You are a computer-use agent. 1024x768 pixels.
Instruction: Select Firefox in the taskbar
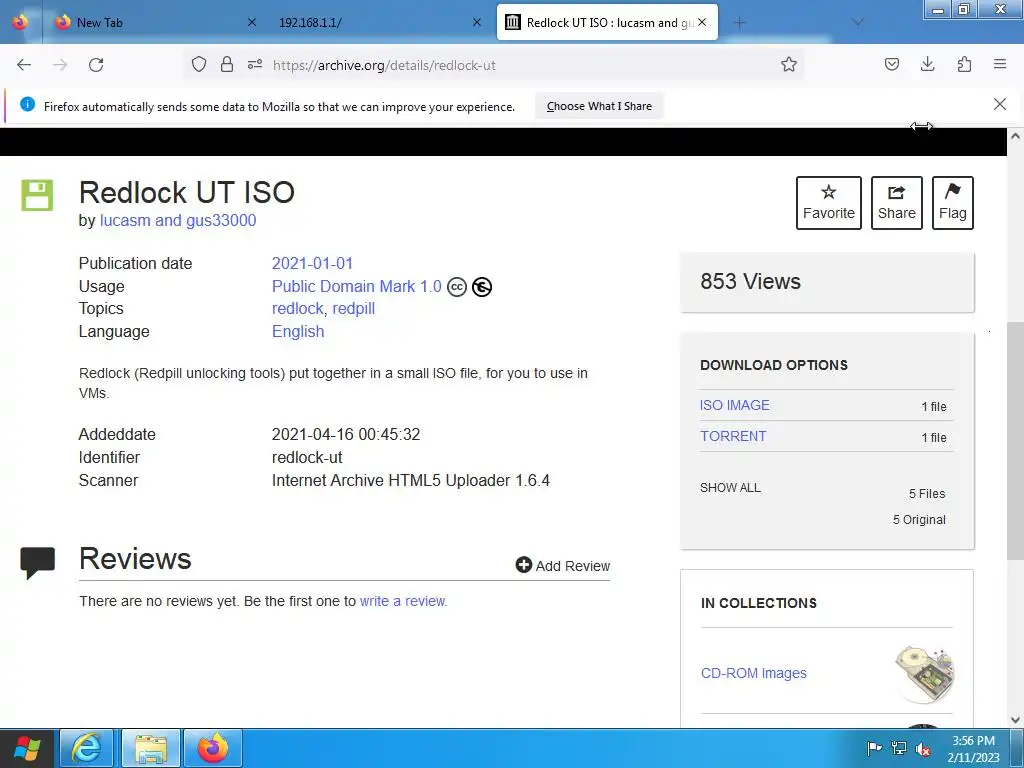[x=213, y=748]
